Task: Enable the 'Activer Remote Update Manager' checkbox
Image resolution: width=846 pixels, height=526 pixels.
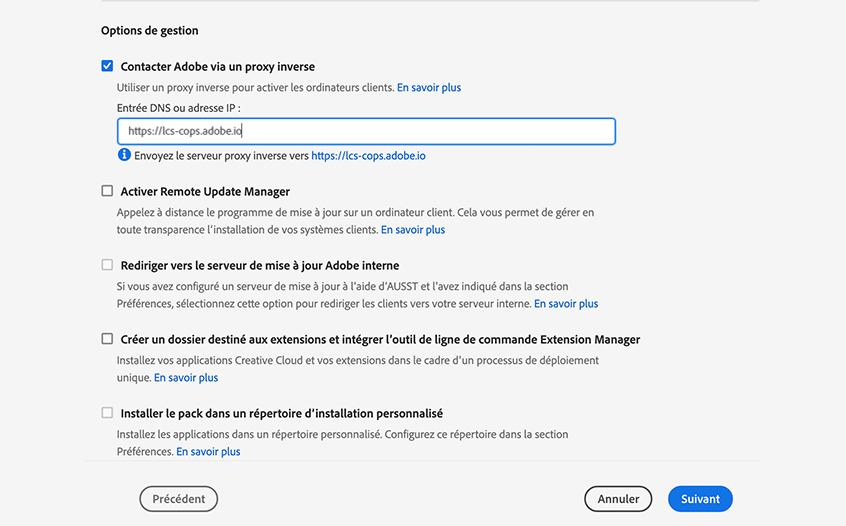Action: (107, 190)
